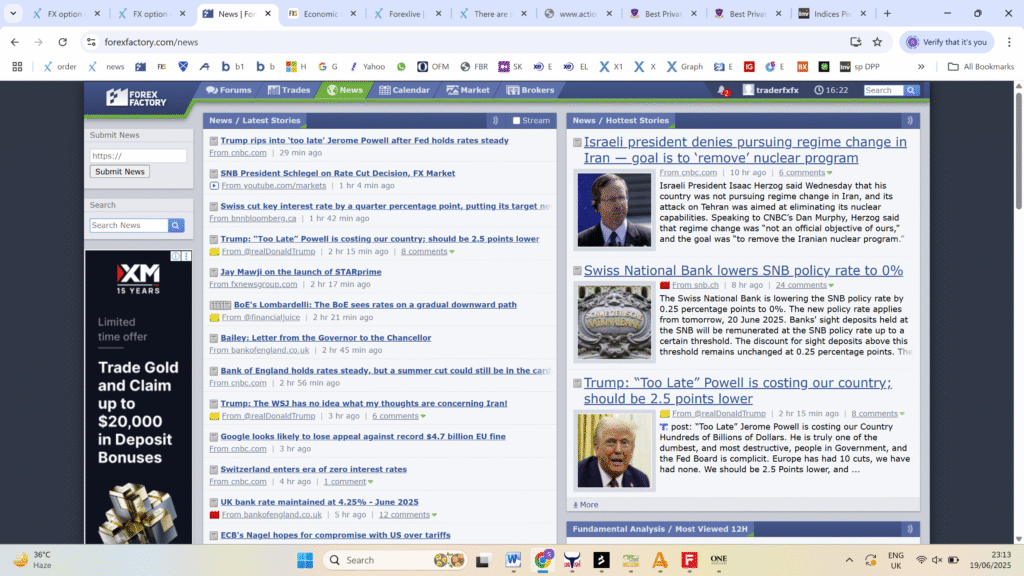Screen dimensions: 1024x576
Task: Click the Wi-Fi icon in system tray
Action: point(921,560)
